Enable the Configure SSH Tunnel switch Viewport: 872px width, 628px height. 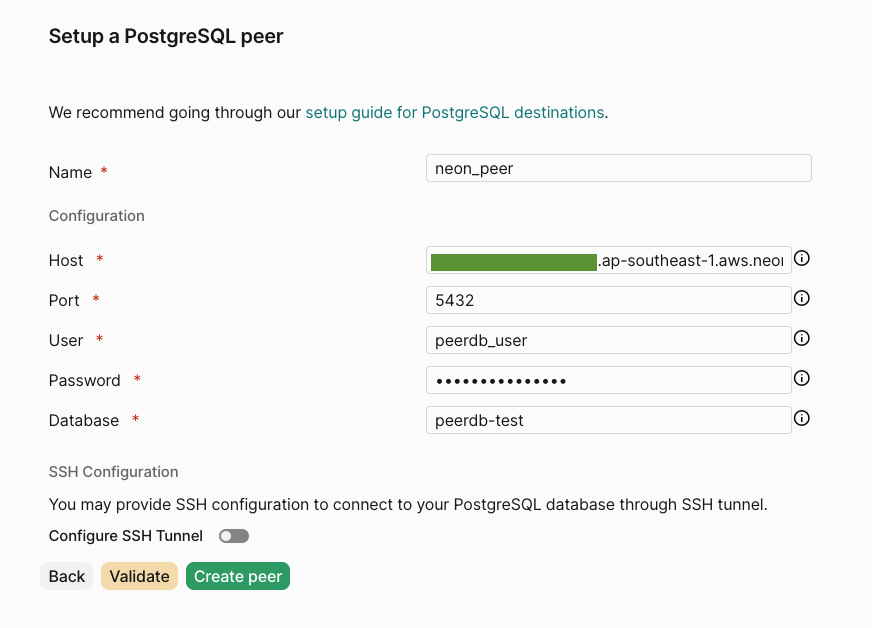234,536
